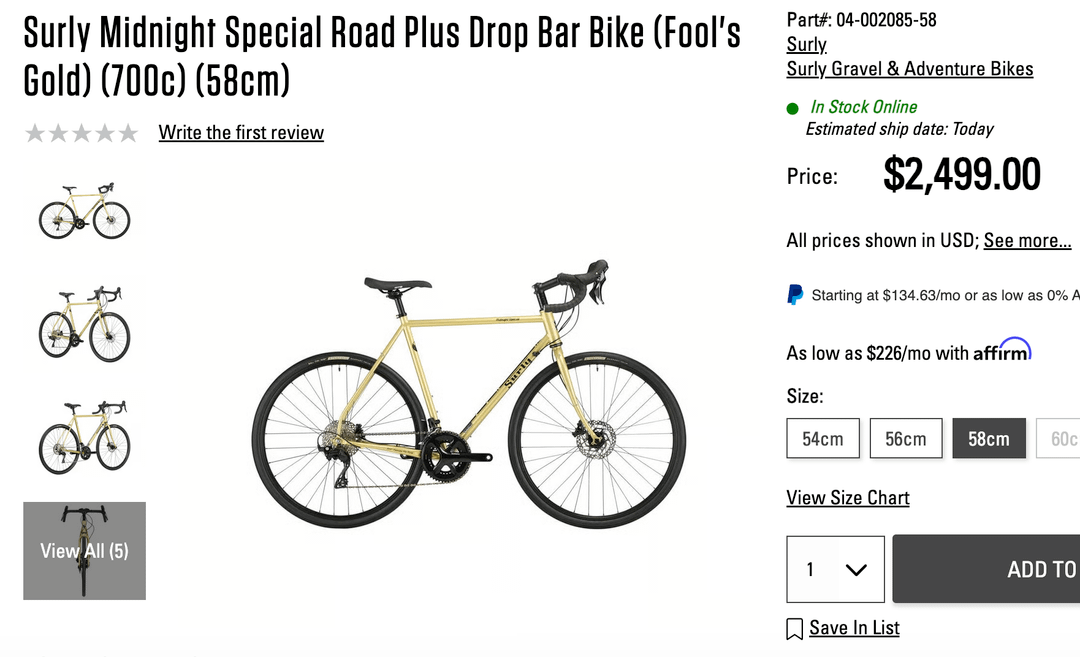This screenshot has width=1080, height=657.
Task: Choose the 58cm size option
Action: click(x=989, y=439)
